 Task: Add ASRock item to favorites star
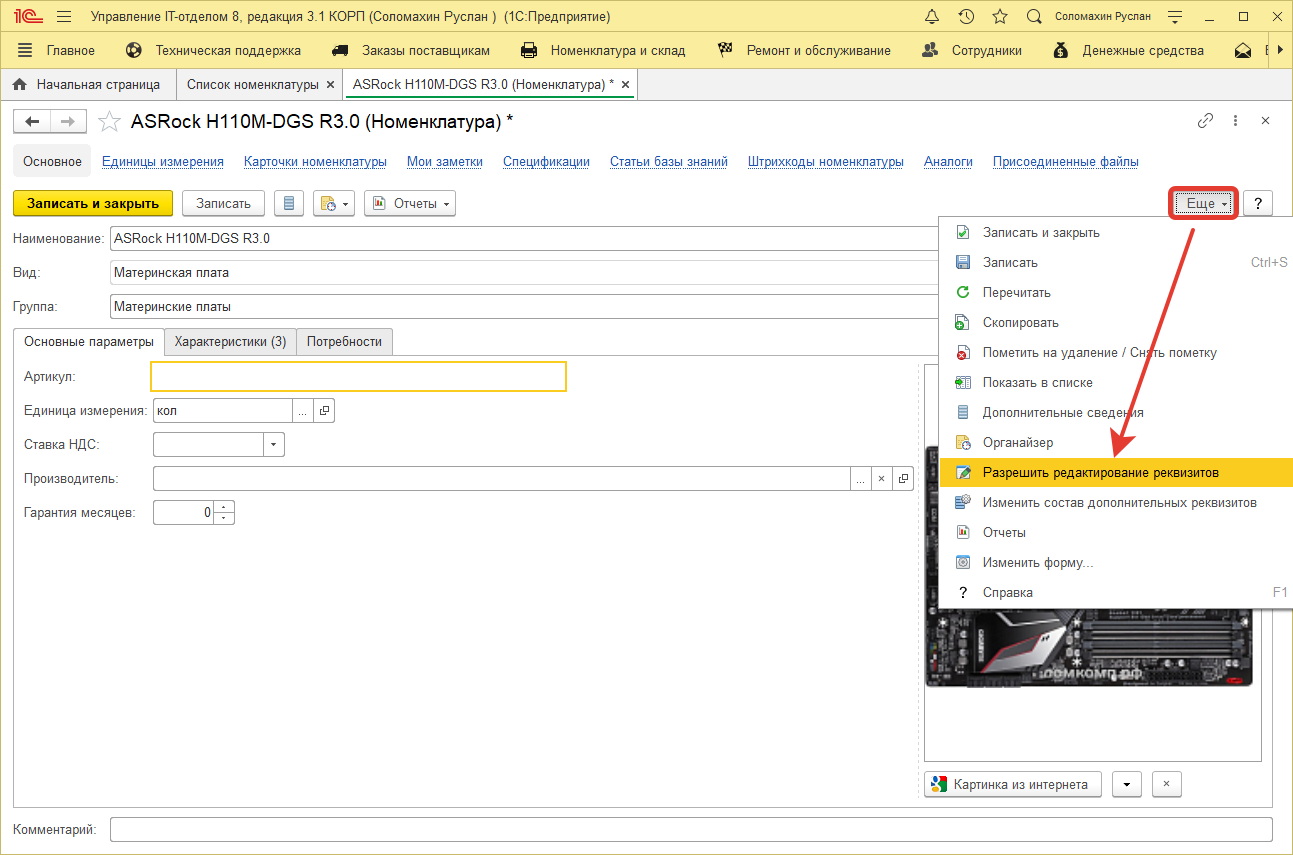(109, 122)
